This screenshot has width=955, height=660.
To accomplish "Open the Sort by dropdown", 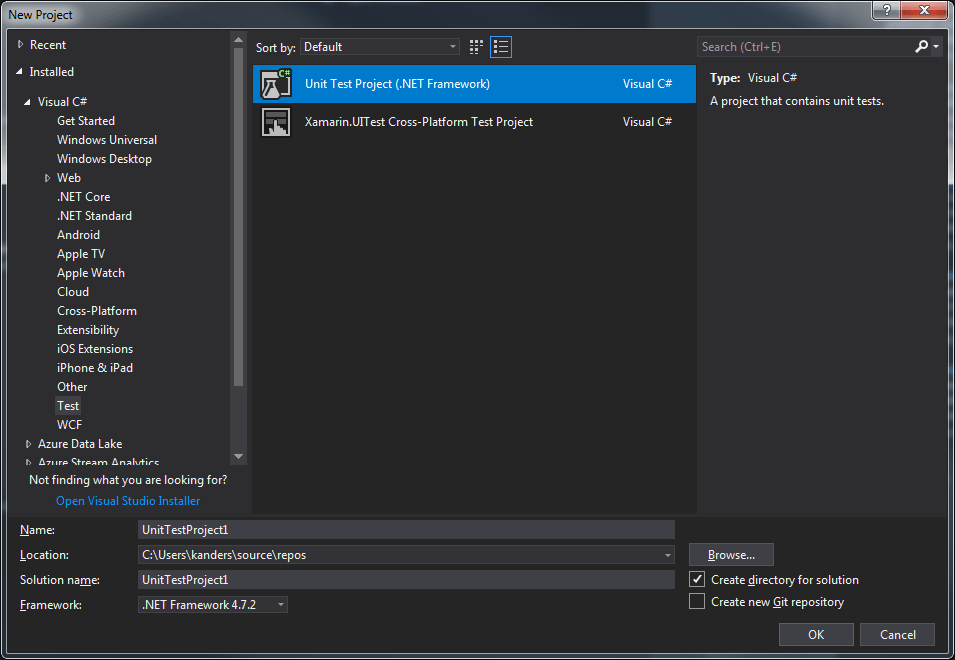I will click(380, 47).
